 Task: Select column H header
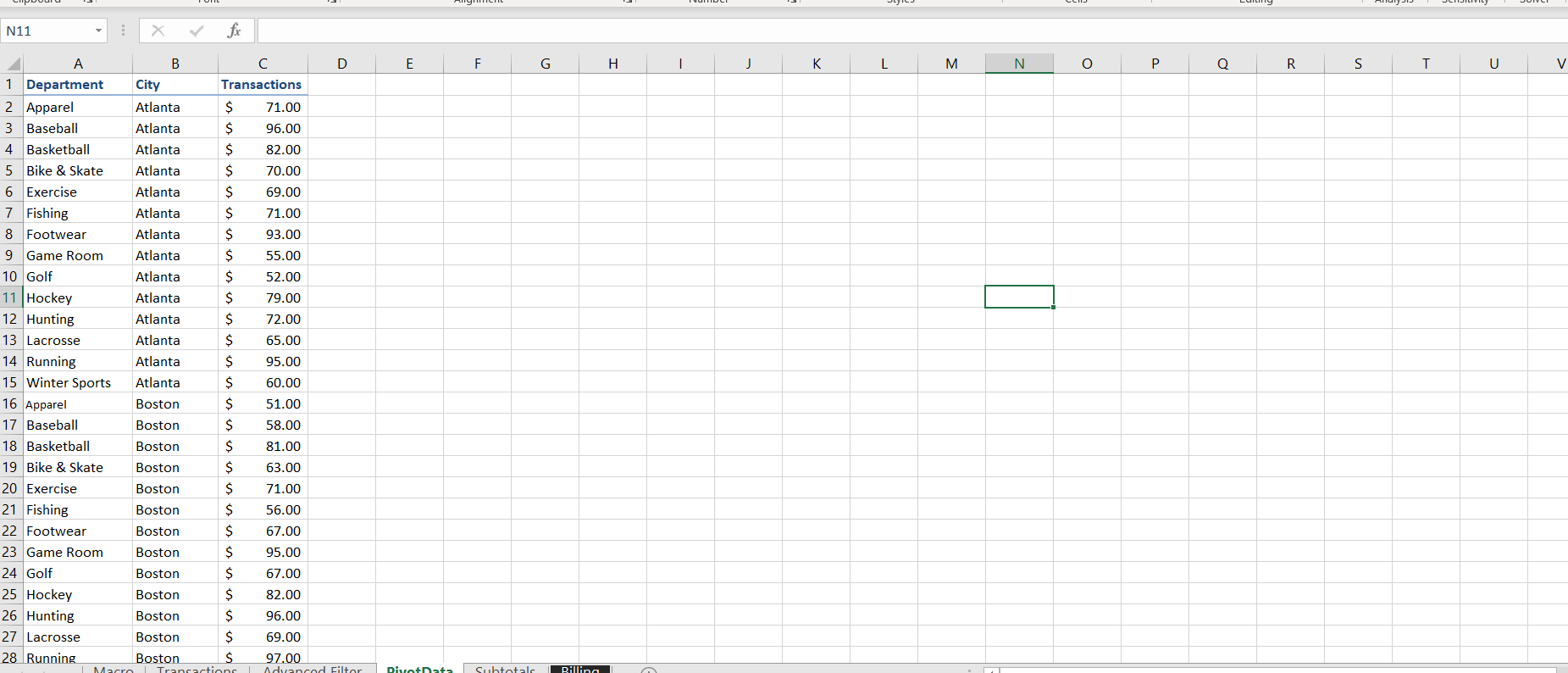coord(613,64)
